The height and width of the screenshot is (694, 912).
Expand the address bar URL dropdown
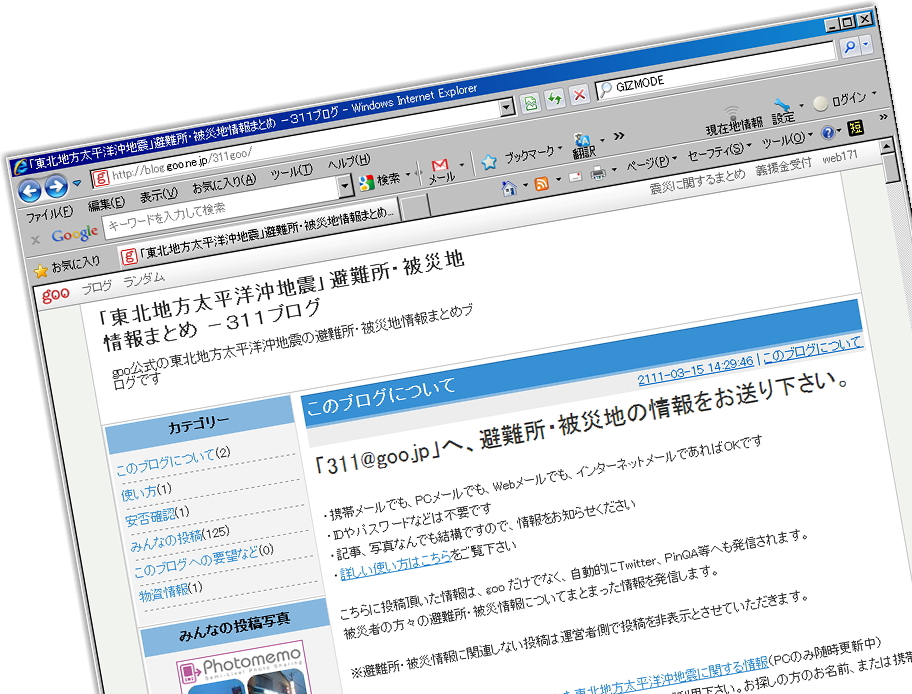(x=507, y=106)
